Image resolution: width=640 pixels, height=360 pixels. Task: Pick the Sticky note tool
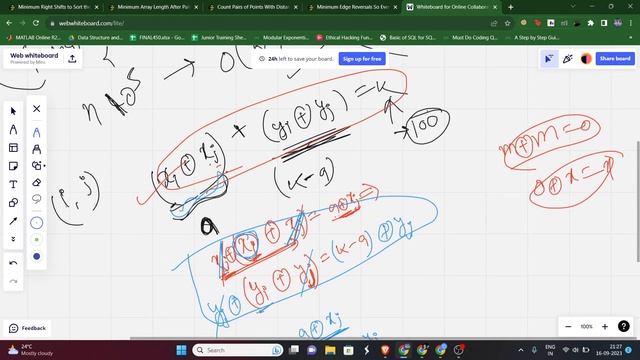tap(13, 166)
